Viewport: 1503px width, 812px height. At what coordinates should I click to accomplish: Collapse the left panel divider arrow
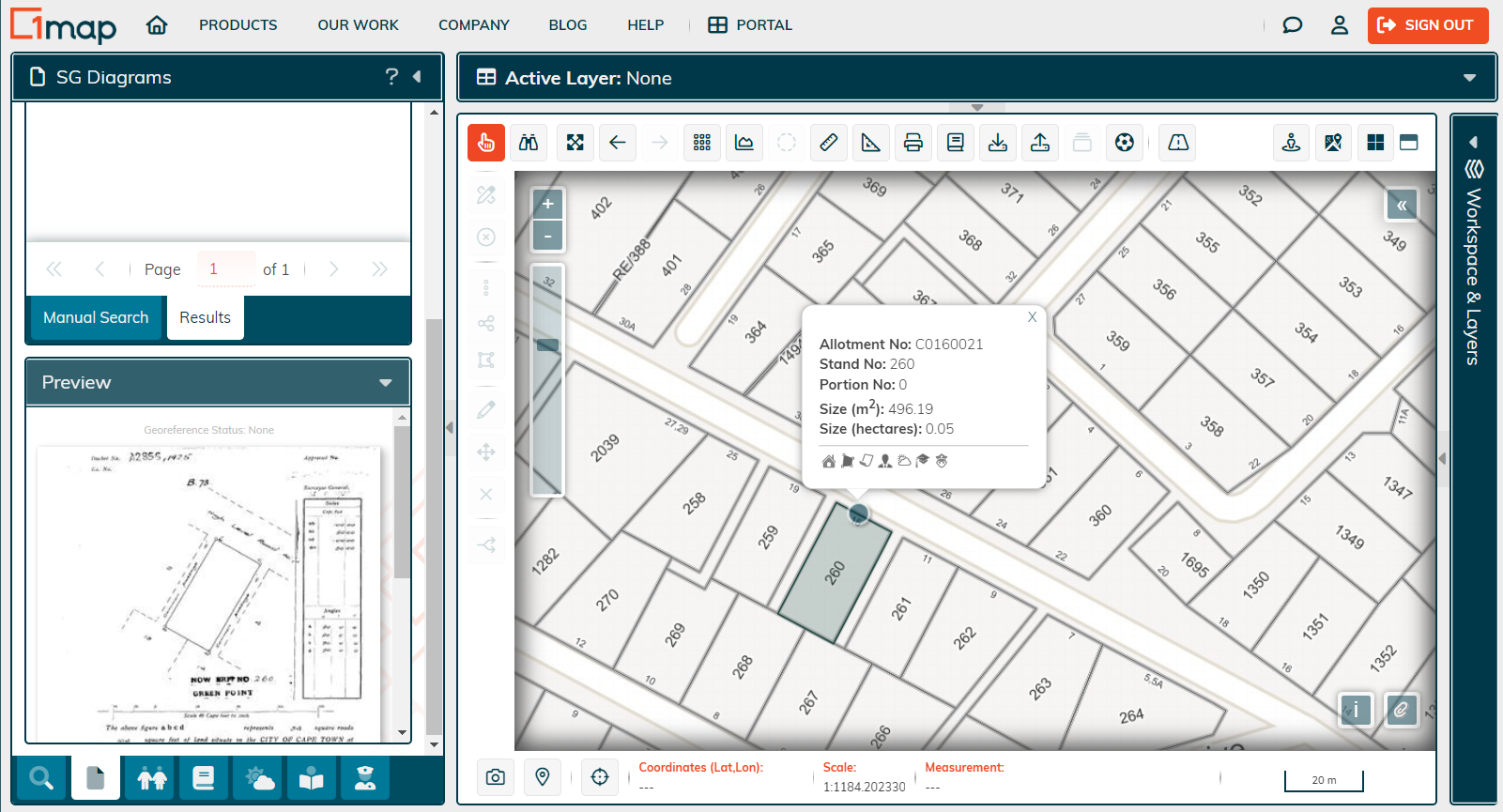point(450,427)
